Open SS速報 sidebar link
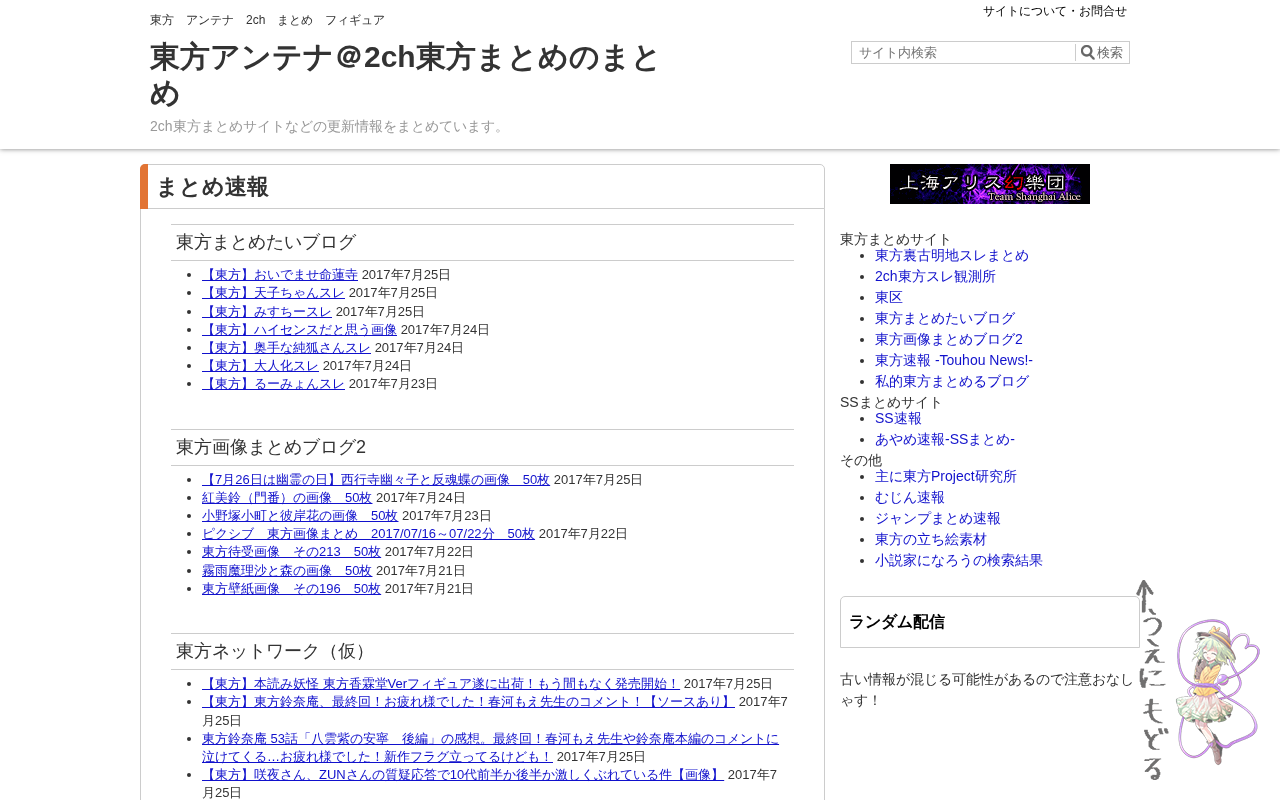The width and height of the screenshot is (1280, 800). (898, 418)
